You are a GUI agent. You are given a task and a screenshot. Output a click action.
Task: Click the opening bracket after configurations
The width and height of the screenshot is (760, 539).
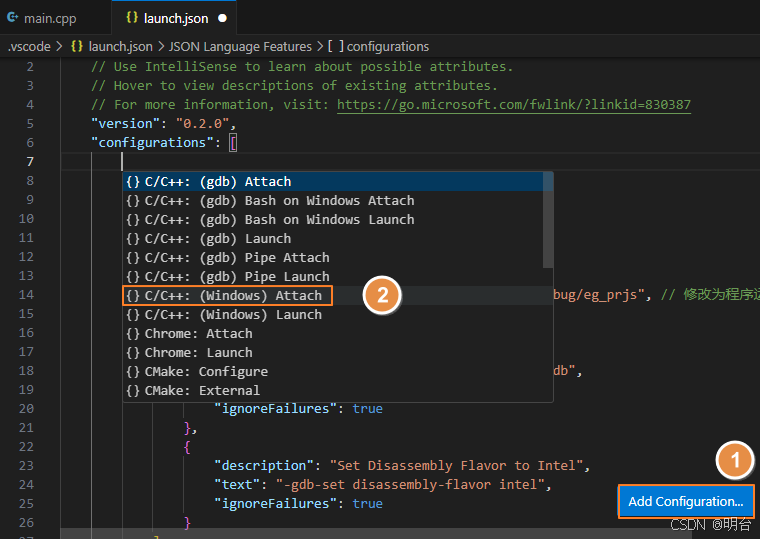[233, 143]
